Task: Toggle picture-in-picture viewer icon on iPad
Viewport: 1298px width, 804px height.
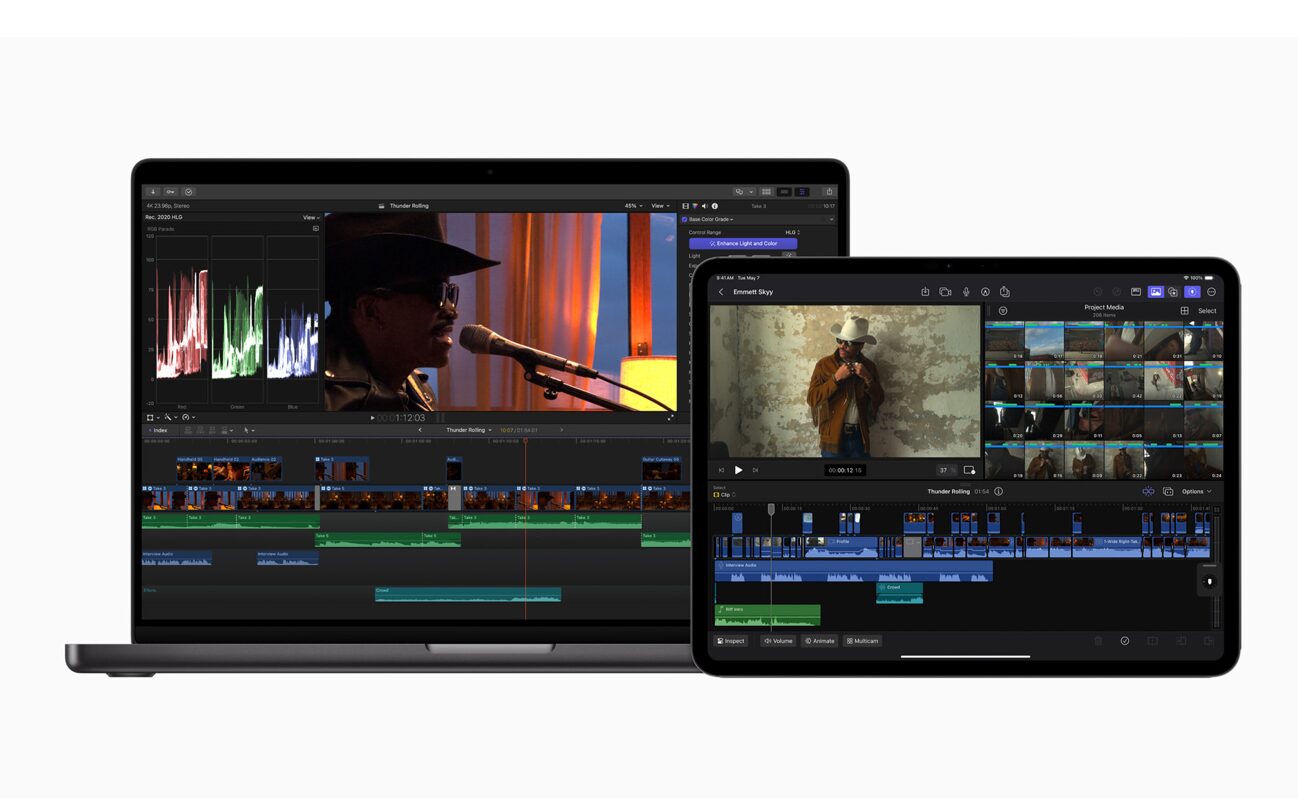Action: [x=969, y=470]
